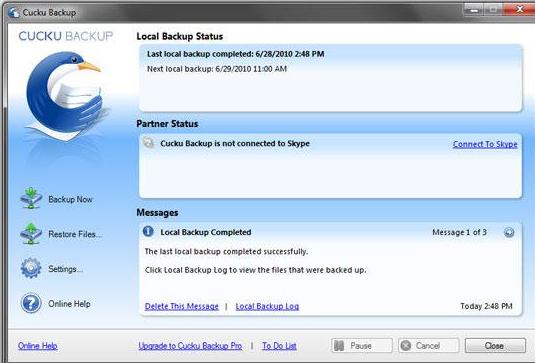
Task: Click the Connect To Skype link
Action: (x=485, y=144)
